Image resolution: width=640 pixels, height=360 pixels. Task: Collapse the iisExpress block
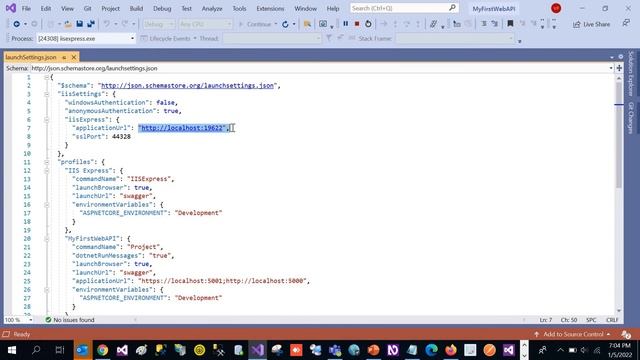coord(47,120)
